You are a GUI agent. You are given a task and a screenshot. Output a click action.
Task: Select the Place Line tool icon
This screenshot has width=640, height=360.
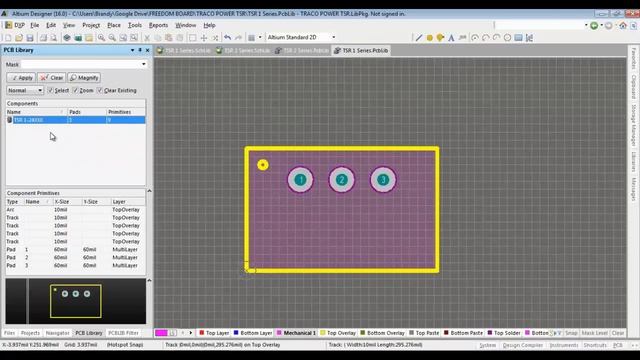pyautogui.click(x=419, y=38)
